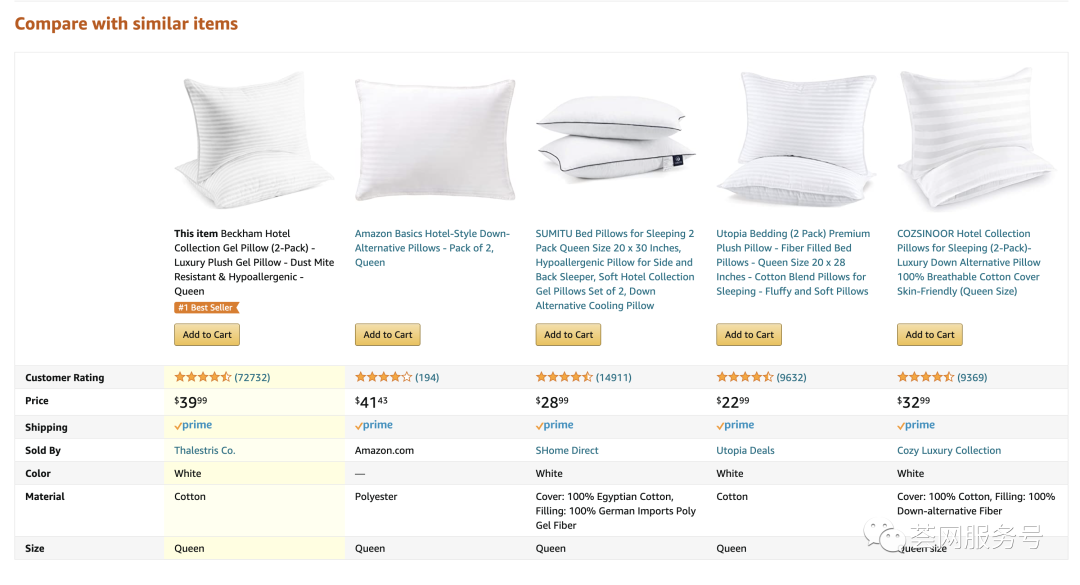The width and height of the screenshot is (1080, 585).
Task: Visit the Cozy Luxury Collection seller link
Action: [x=949, y=451]
